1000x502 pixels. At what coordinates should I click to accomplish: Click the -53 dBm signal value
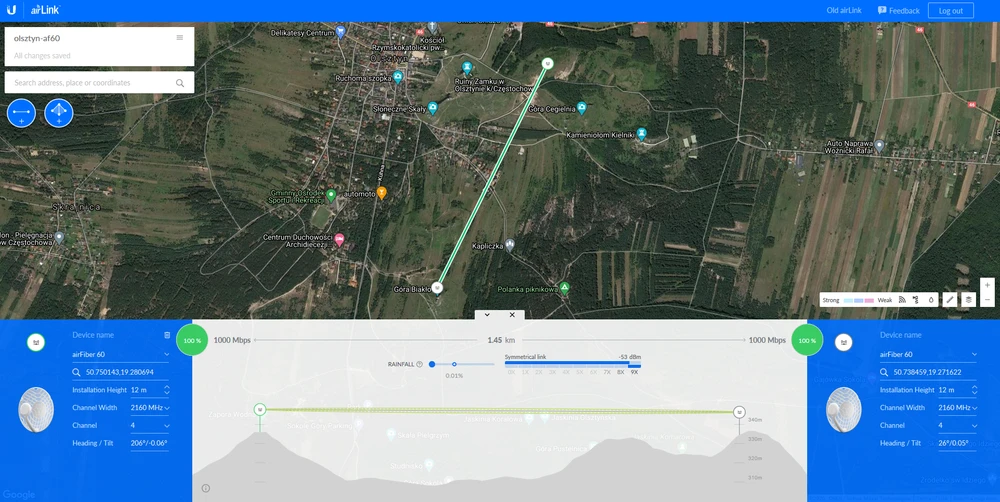(x=629, y=357)
